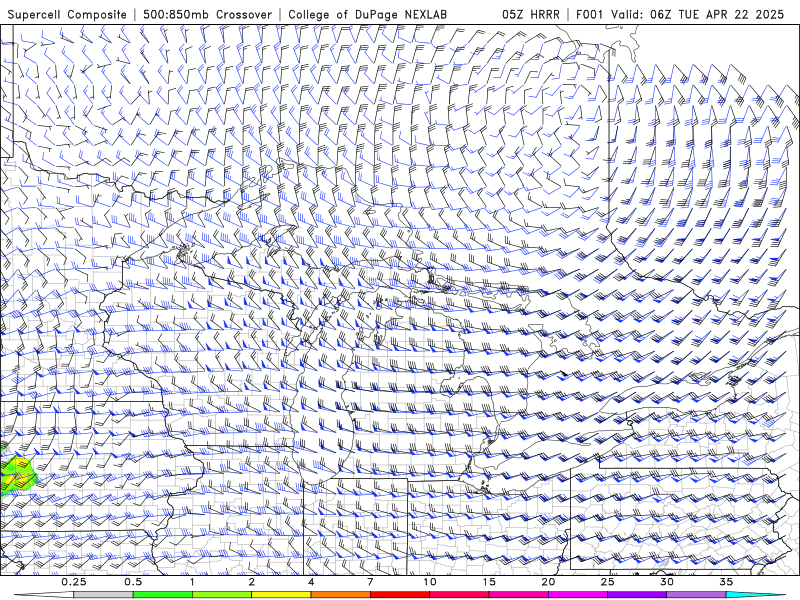Image resolution: width=800 pixels, height=600 pixels.
Task: Click the lime green segment between 1 and 2
Action: [x=222, y=595]
